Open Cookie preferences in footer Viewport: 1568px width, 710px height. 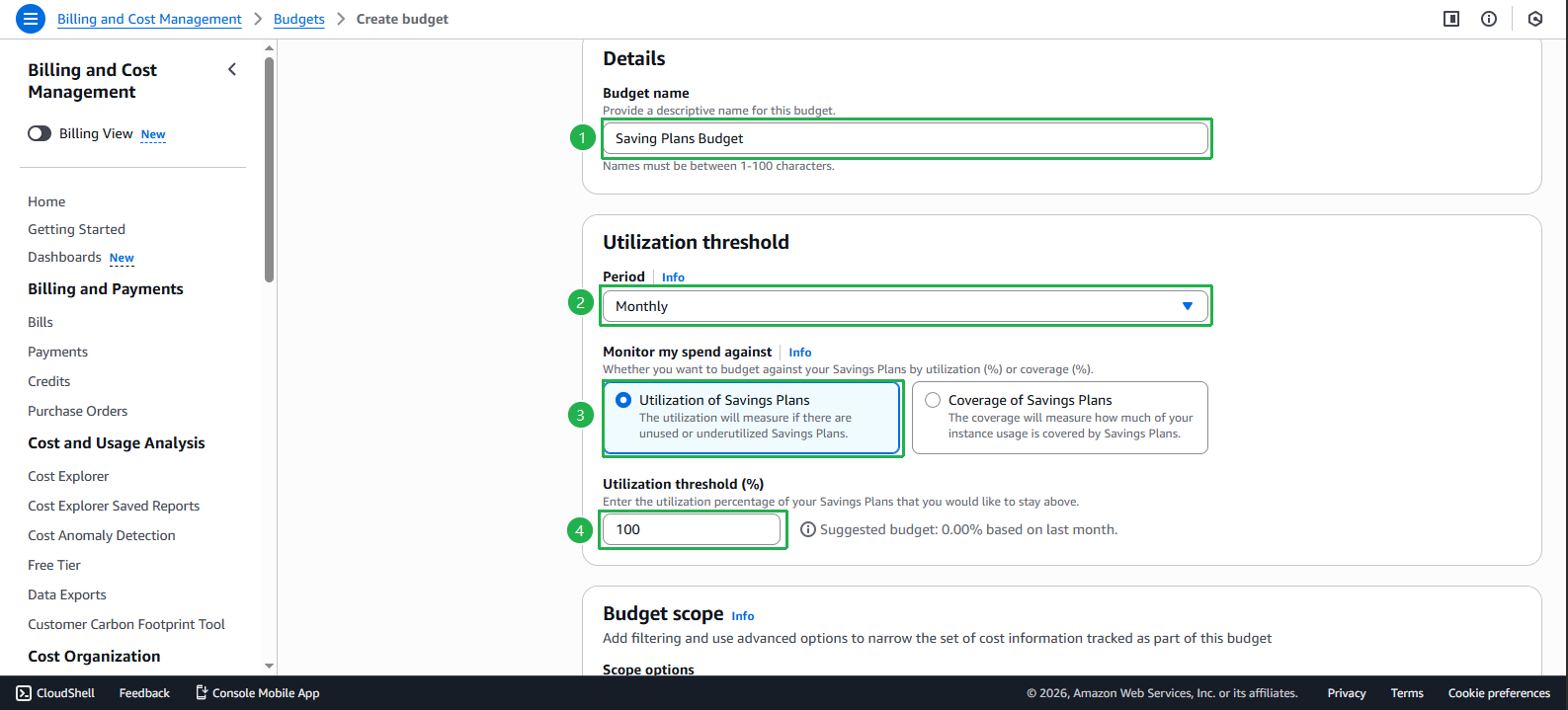1499,693
